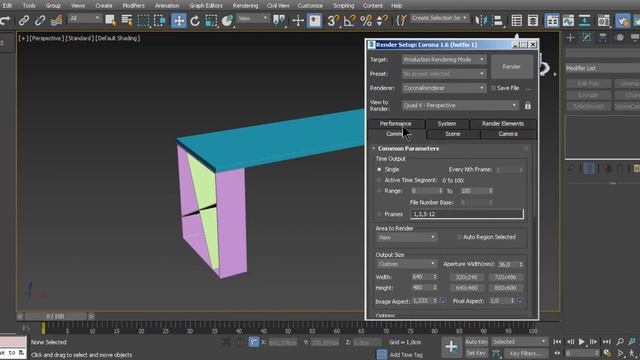
Task: Select Active Time Segment radio button
Action: tap(379, 180)
